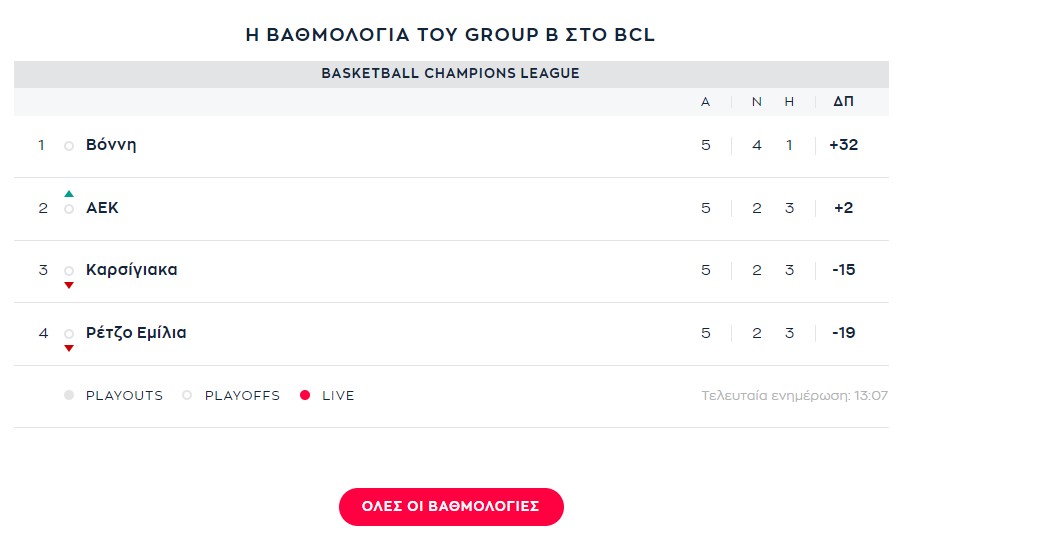
Task: Click the last update time text
Action: [794, 395]
